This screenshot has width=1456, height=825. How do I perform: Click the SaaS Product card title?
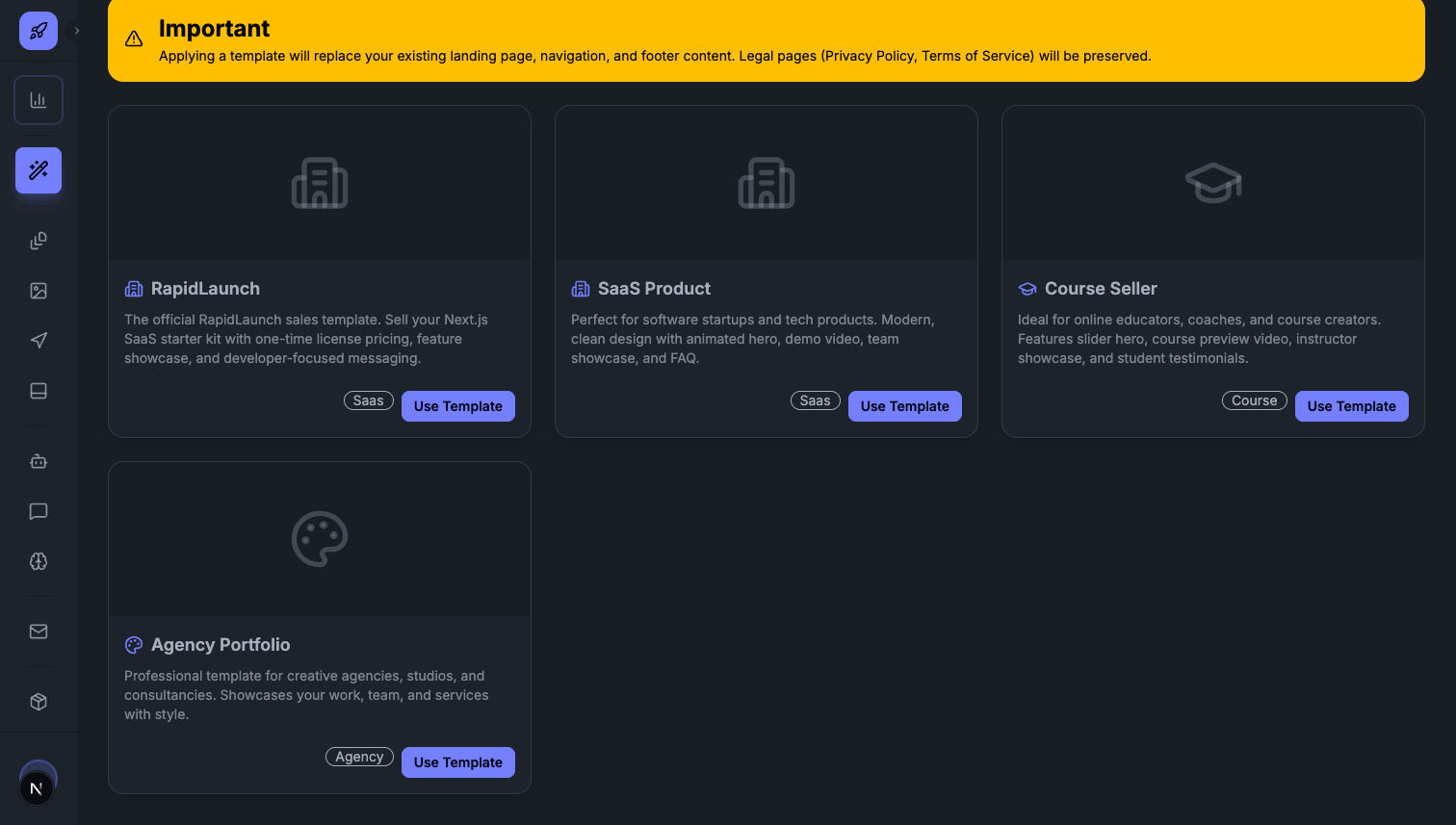click(x=654, y=289)
